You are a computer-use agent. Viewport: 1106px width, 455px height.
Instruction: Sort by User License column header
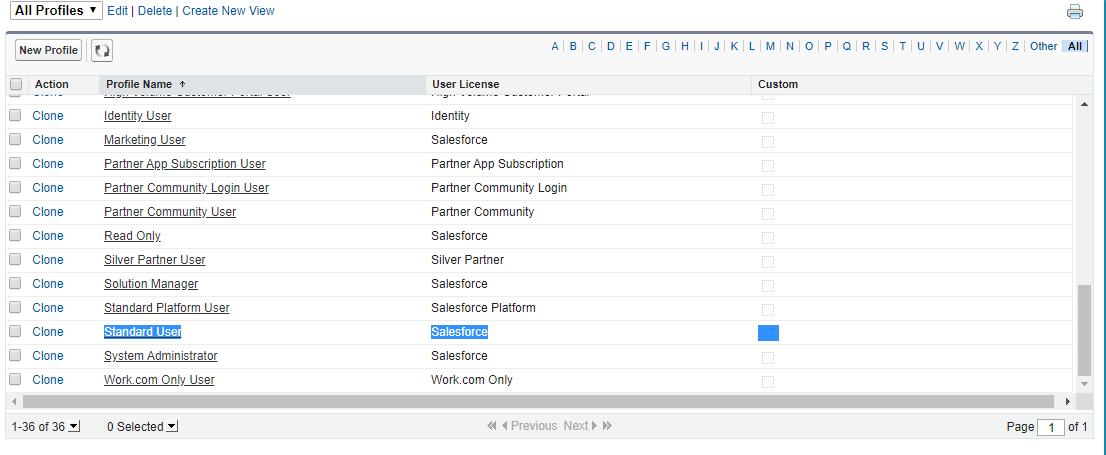466,84
